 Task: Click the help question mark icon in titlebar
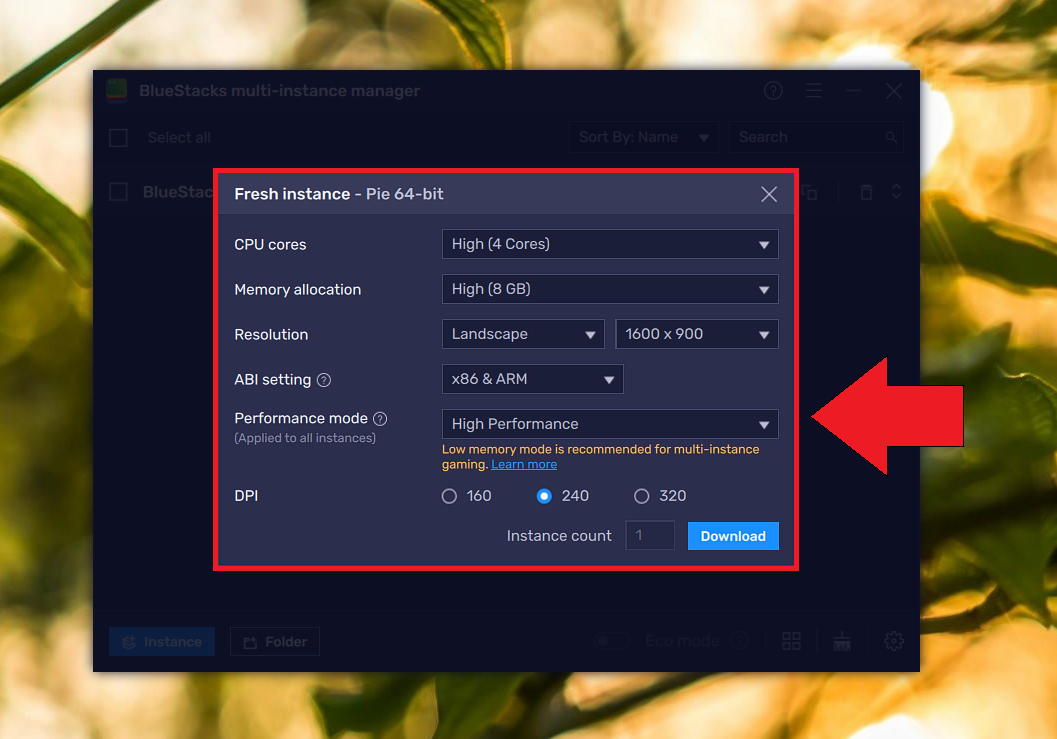click(x=773, y=90)
